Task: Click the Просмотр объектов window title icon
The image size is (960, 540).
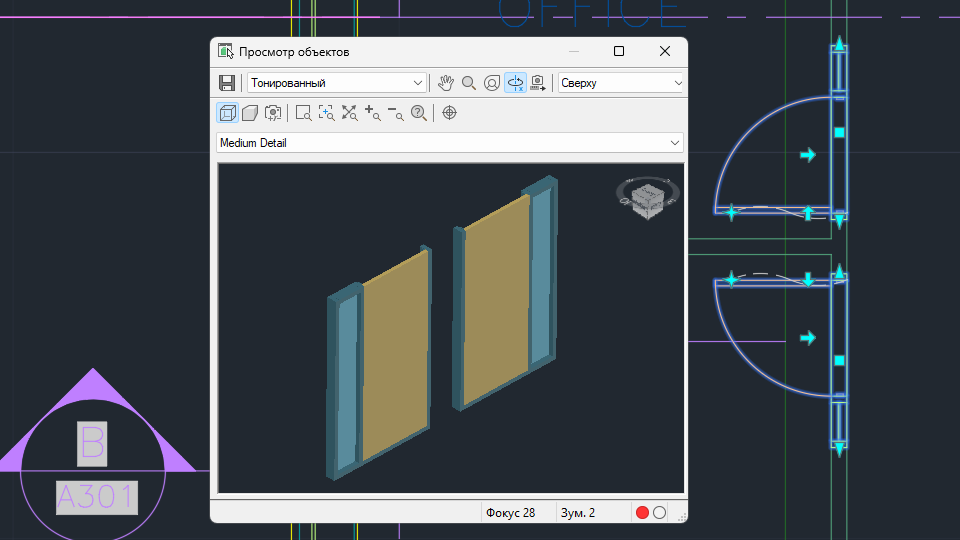Action: (x=226, y=51)
